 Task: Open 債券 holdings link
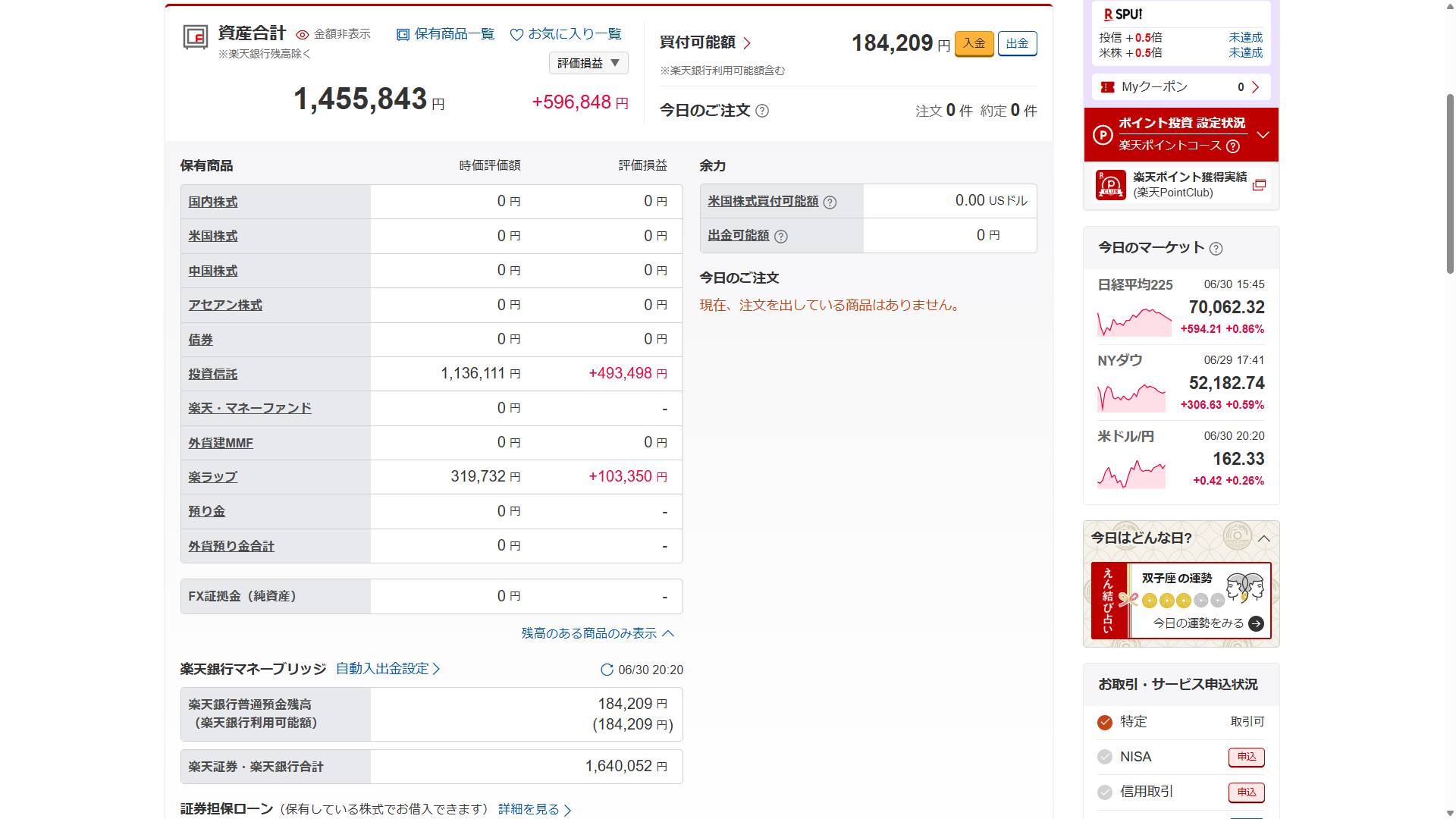[x=201, y=340]
